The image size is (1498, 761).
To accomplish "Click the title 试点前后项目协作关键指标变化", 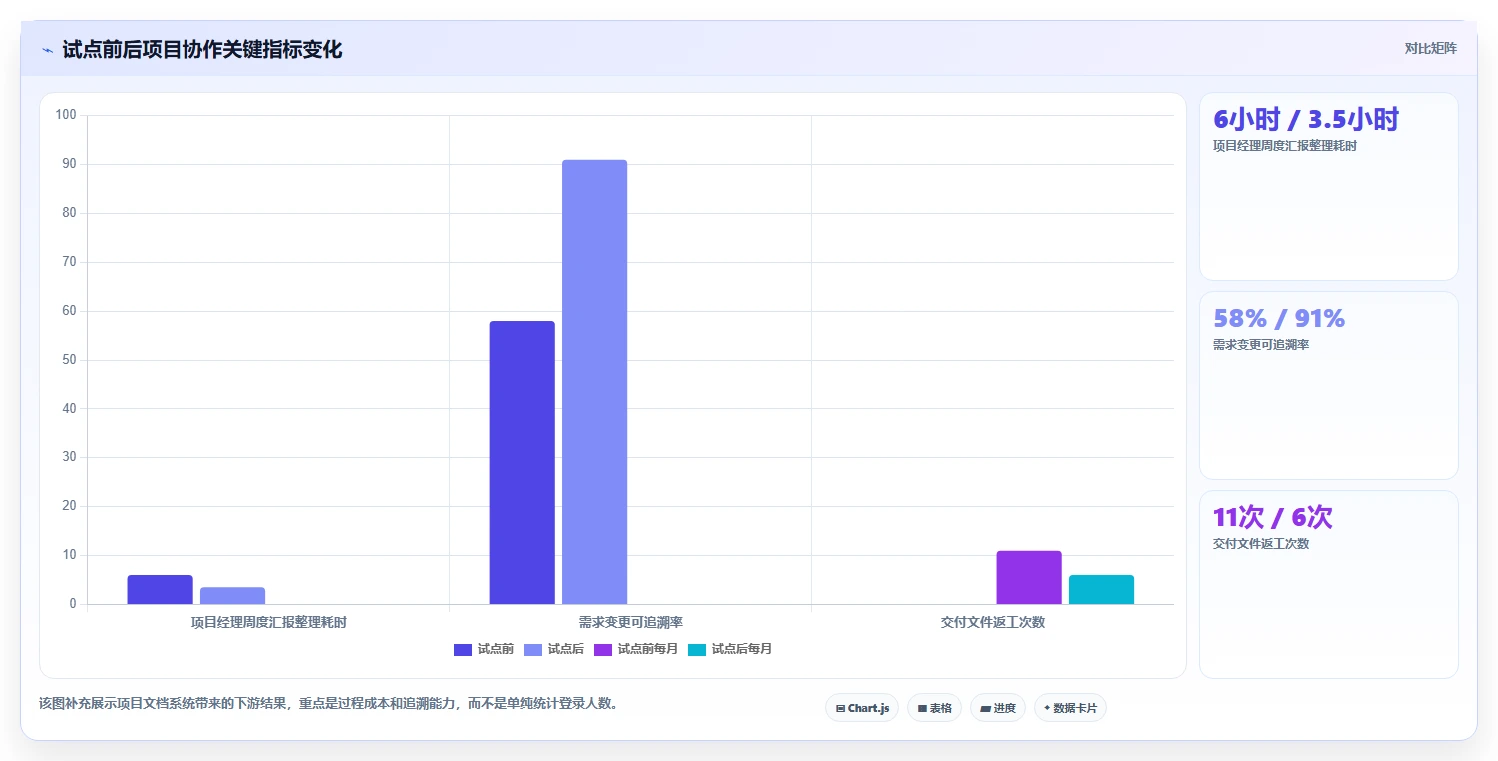I will (202, 50).
